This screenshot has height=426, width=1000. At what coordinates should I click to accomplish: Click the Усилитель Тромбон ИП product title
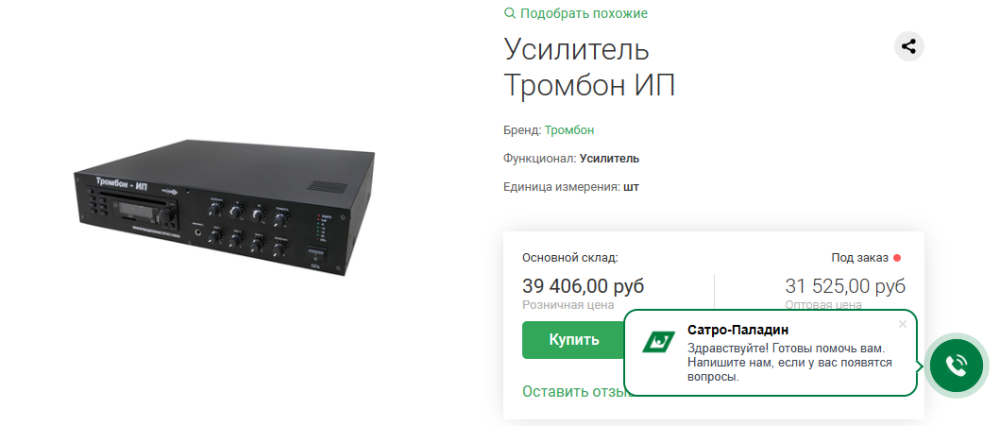coord(589,68)
